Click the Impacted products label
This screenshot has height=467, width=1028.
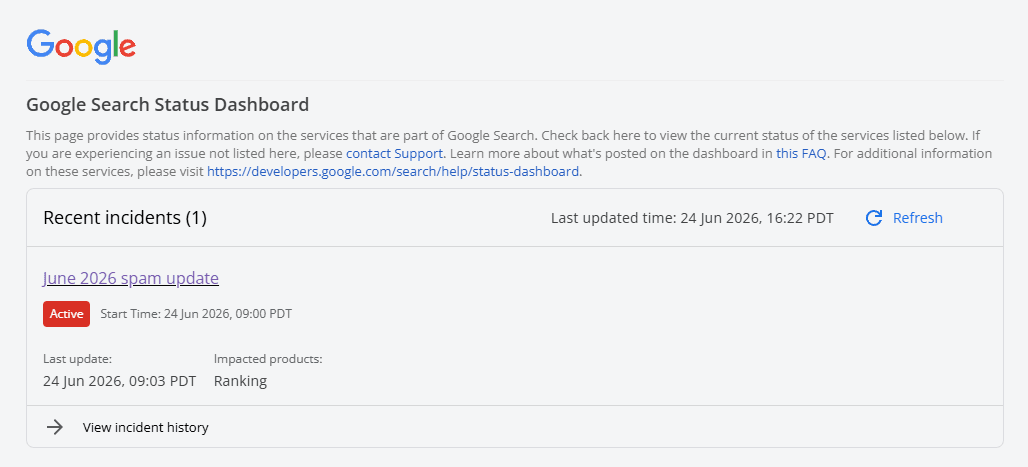pos(268,359)
